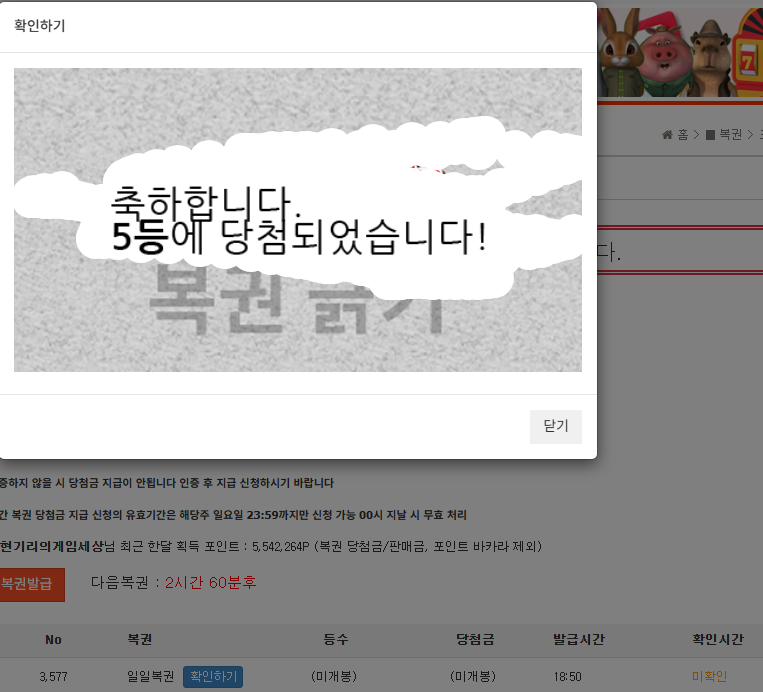Open the 홈 breadcrumb link
Screen dimensions: 763x692
click(x=683, y=135)
